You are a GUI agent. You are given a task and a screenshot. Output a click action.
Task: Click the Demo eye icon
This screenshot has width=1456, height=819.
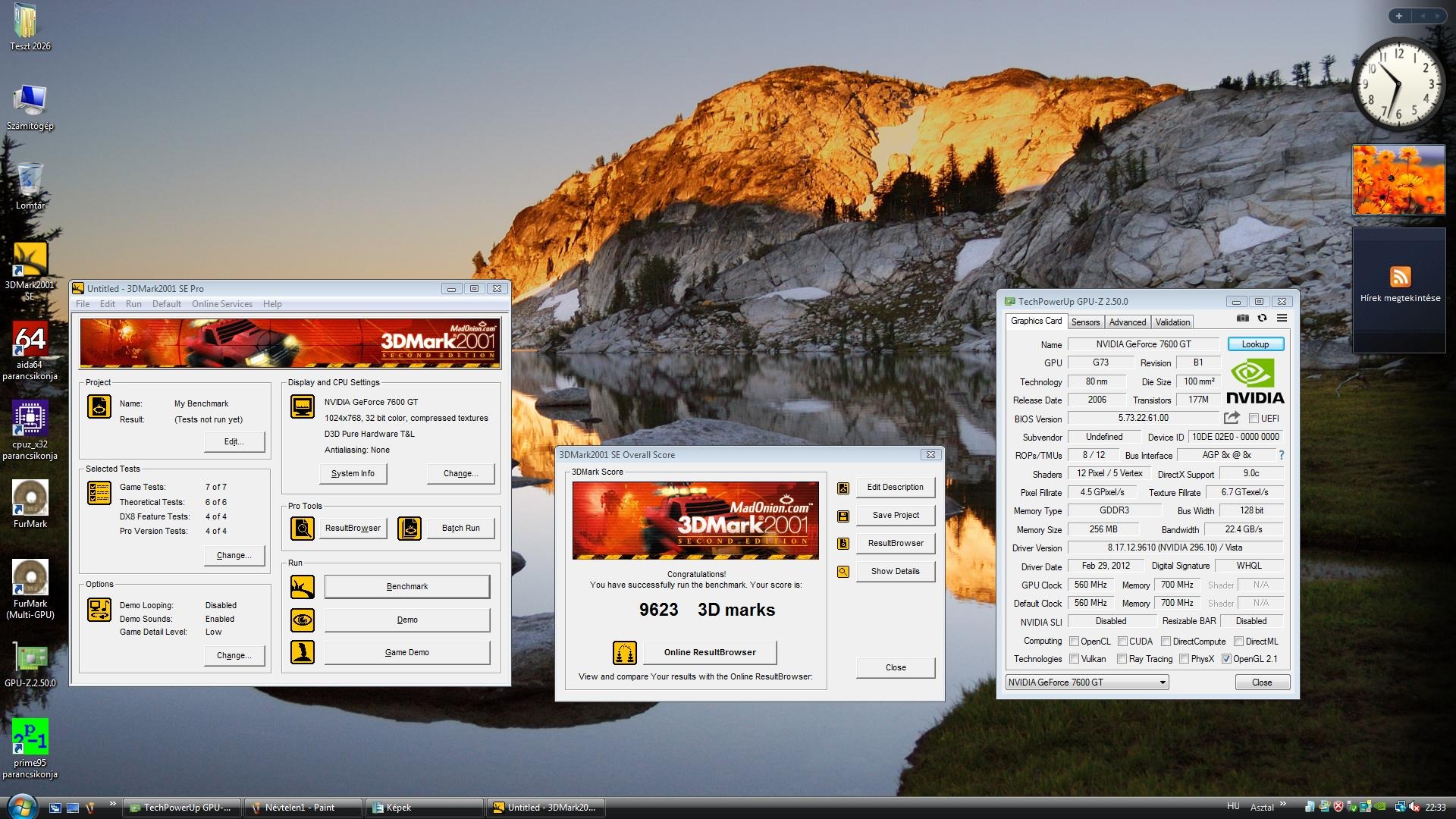click(302, 620)
